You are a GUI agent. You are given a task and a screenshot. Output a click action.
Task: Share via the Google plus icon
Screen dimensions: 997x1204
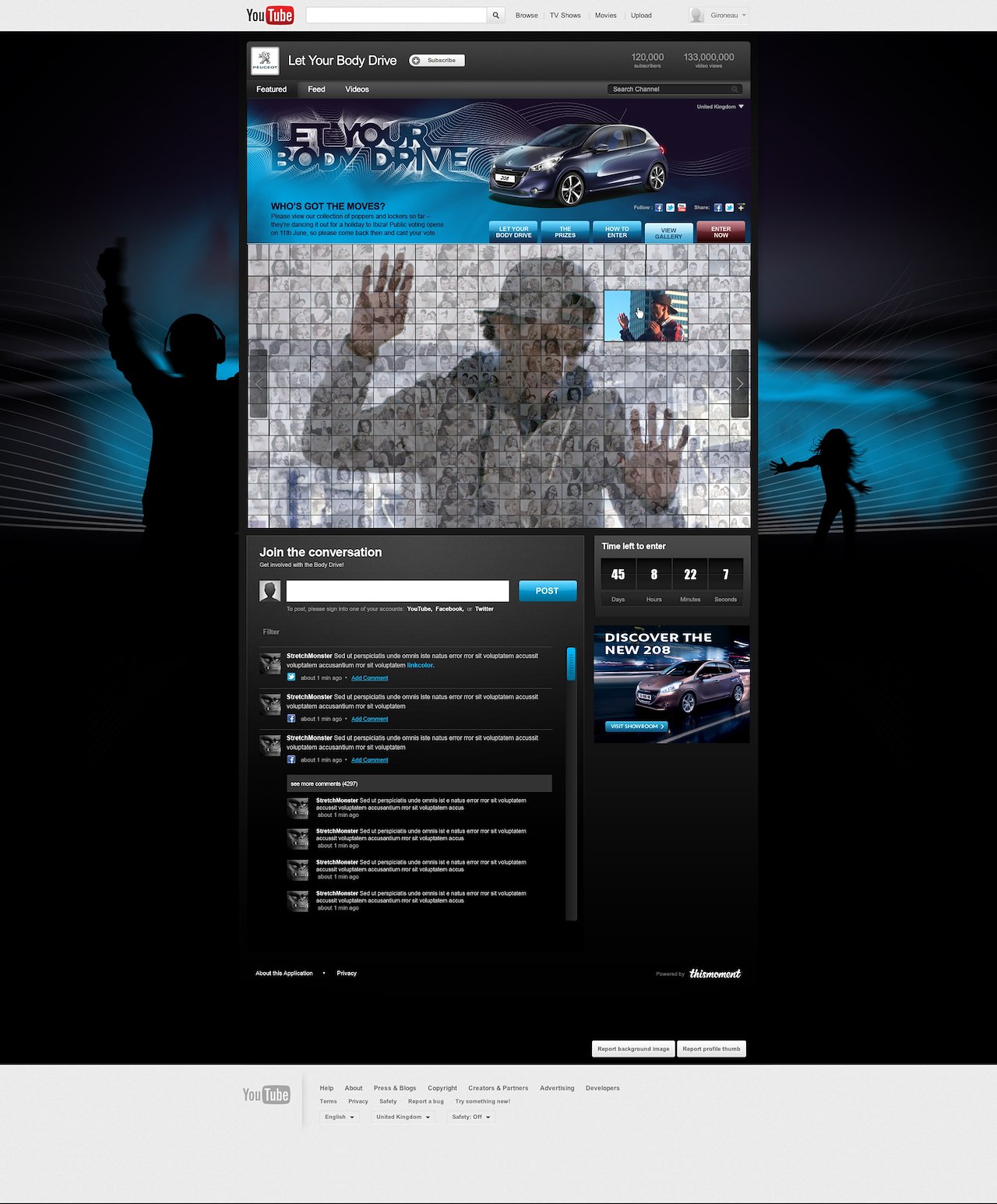coord(741,208)
